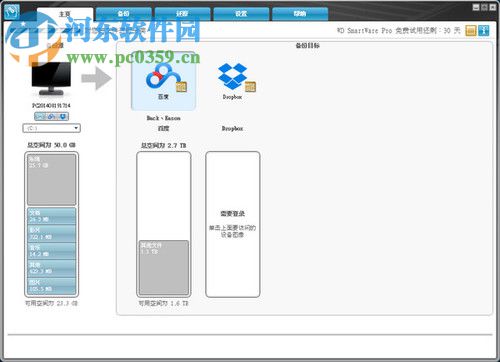
Task: Click the yellow badge on Dropbox icon
Action: pyautogui.click(x=250, y=87)
